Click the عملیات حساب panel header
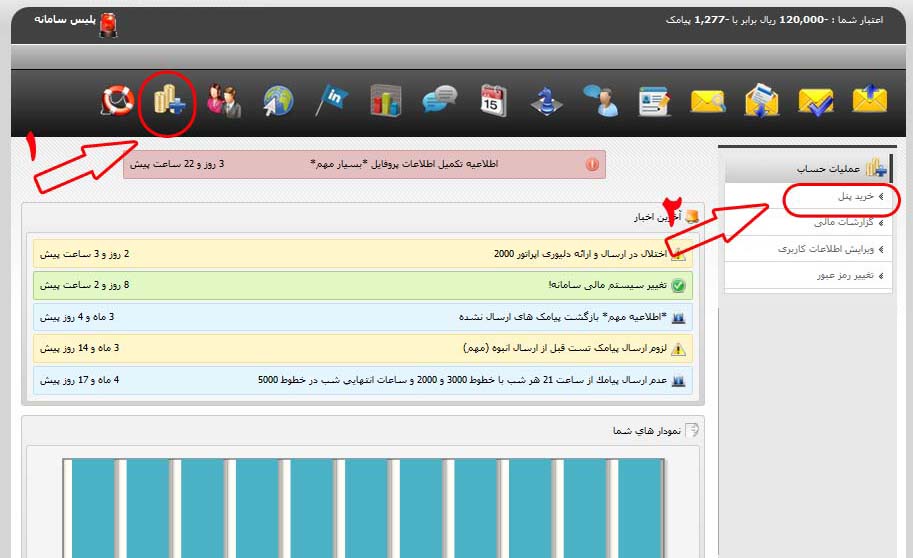The image size is (913, 558). (x=808, y=168)
